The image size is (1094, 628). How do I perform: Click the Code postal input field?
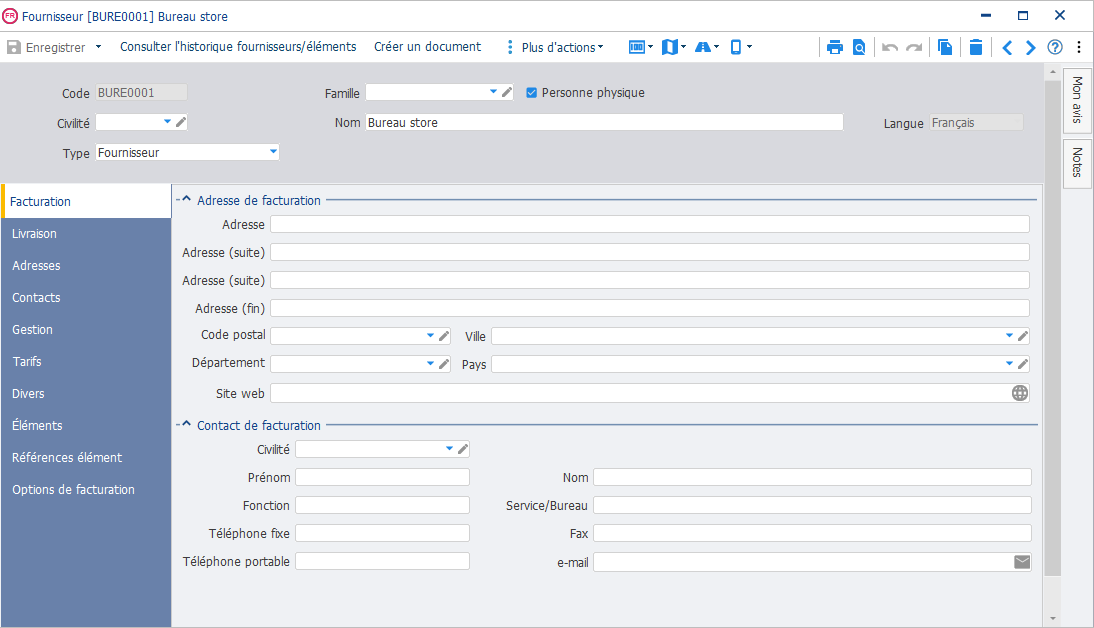tap(347, 336)
